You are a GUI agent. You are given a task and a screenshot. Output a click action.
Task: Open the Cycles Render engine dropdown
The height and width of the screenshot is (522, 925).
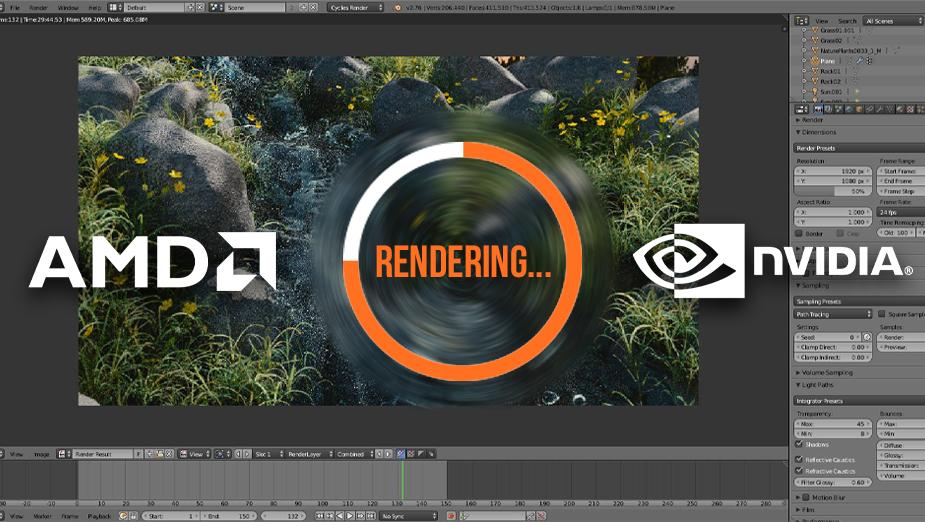pos(356,8)
